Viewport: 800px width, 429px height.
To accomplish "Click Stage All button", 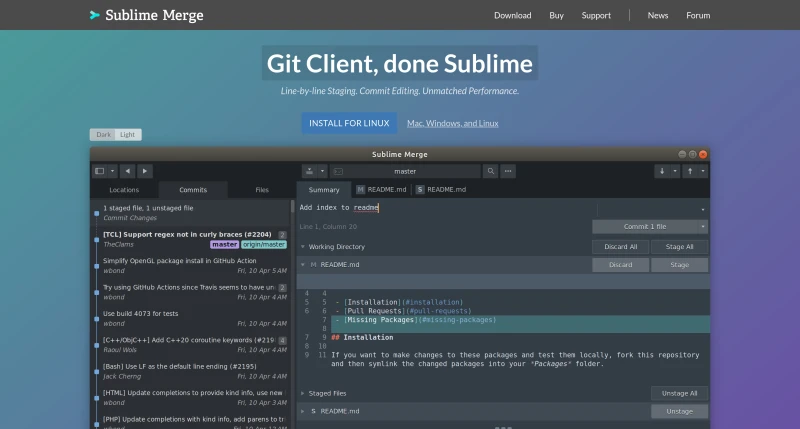I will [x=680, y=247].
